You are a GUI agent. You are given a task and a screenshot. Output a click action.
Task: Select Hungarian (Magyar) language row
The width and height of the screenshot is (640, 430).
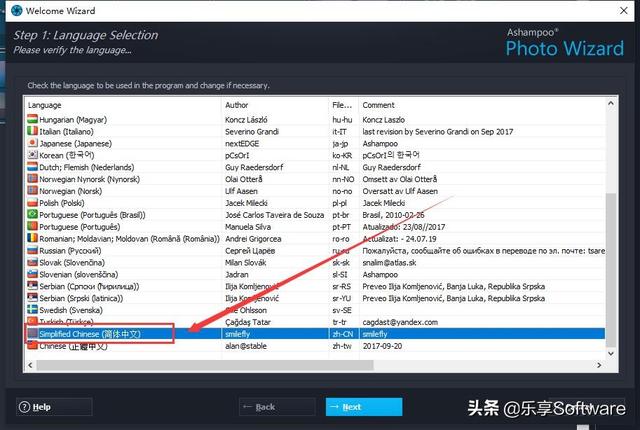point(315,120)
